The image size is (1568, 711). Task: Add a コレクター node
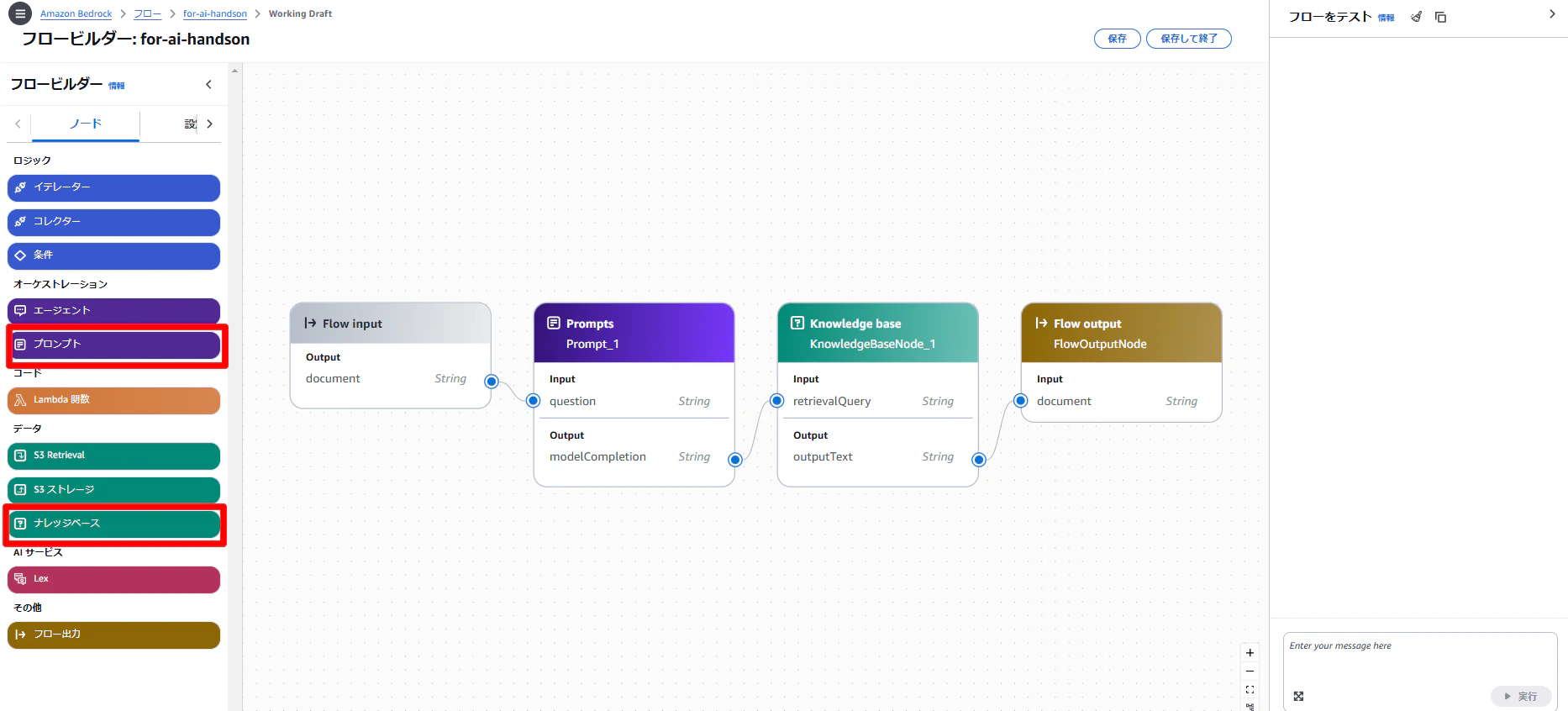click(x=113, y=222)
